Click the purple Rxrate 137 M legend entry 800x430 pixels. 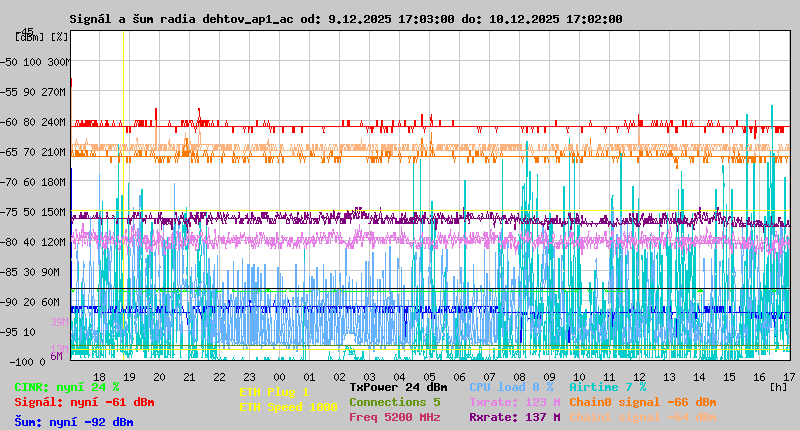click(514, 417)
